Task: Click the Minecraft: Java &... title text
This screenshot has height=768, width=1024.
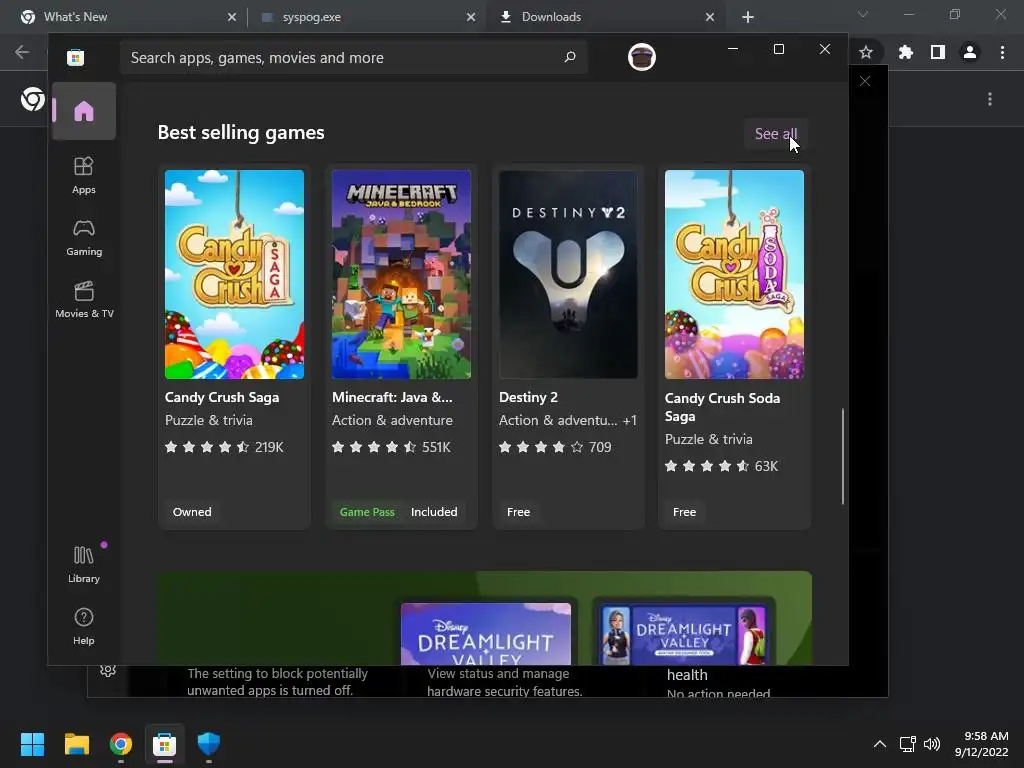Action: click(x=392, y=397)
